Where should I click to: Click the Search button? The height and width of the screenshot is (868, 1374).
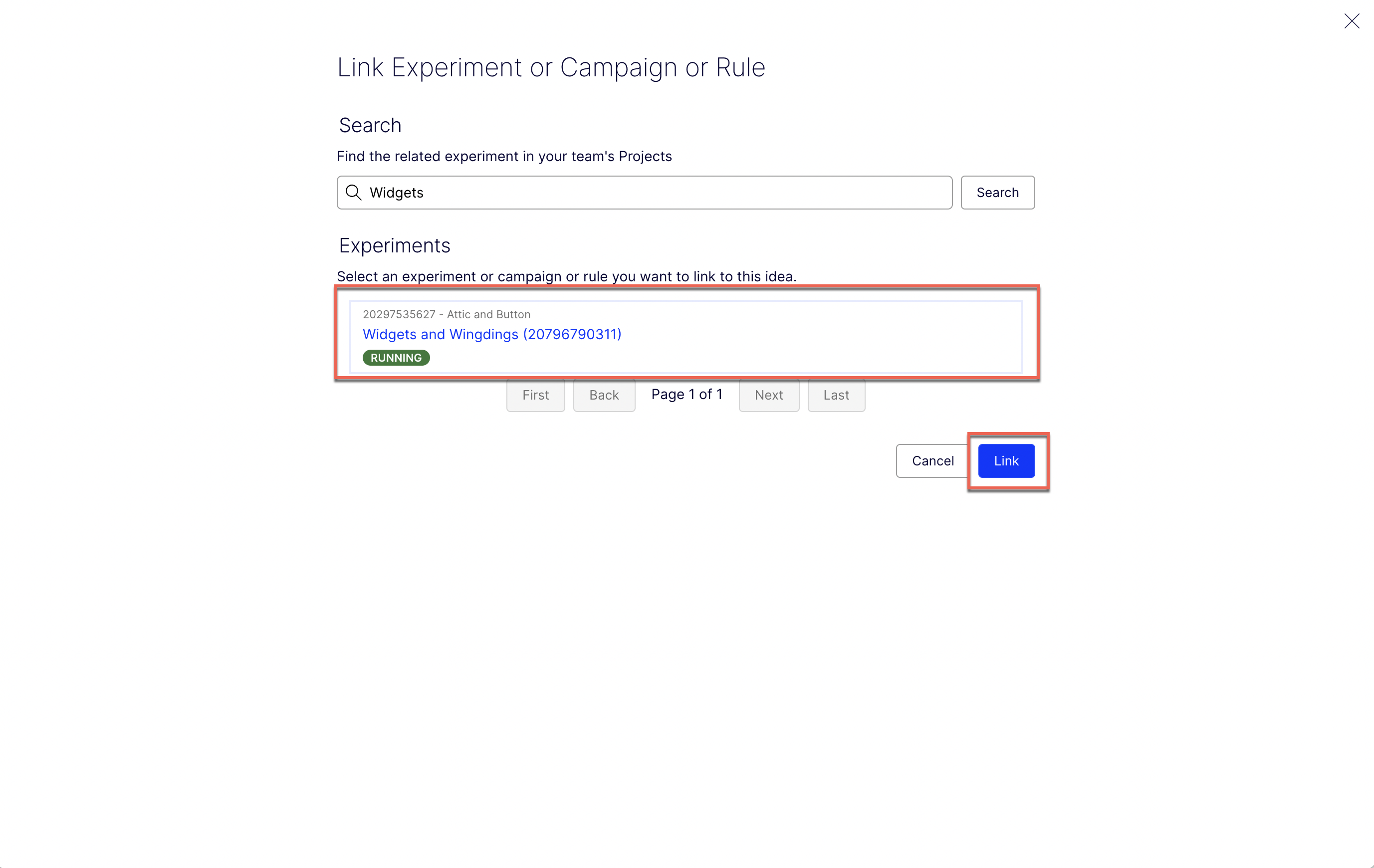(x=997, y=193)
